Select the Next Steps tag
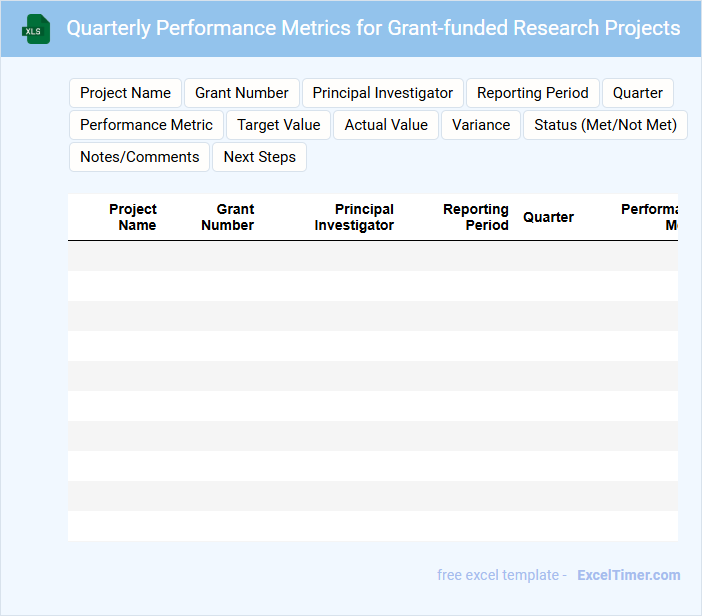This screenshot has width=702, height=616. click(260, 157)
